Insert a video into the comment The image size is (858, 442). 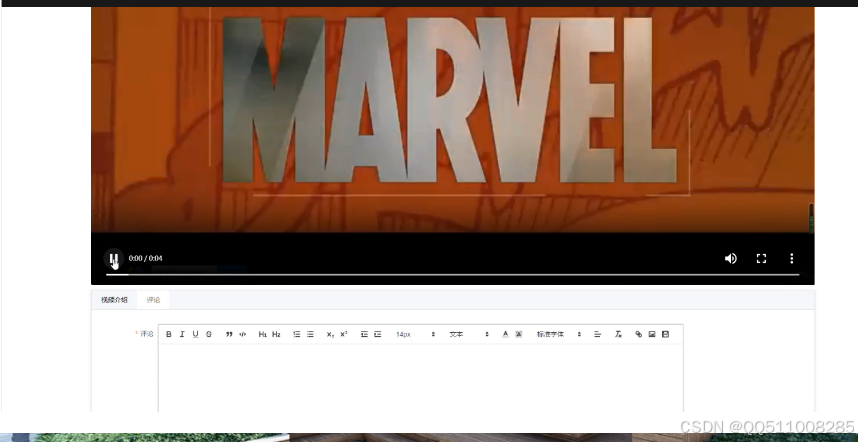coord(665,334)
